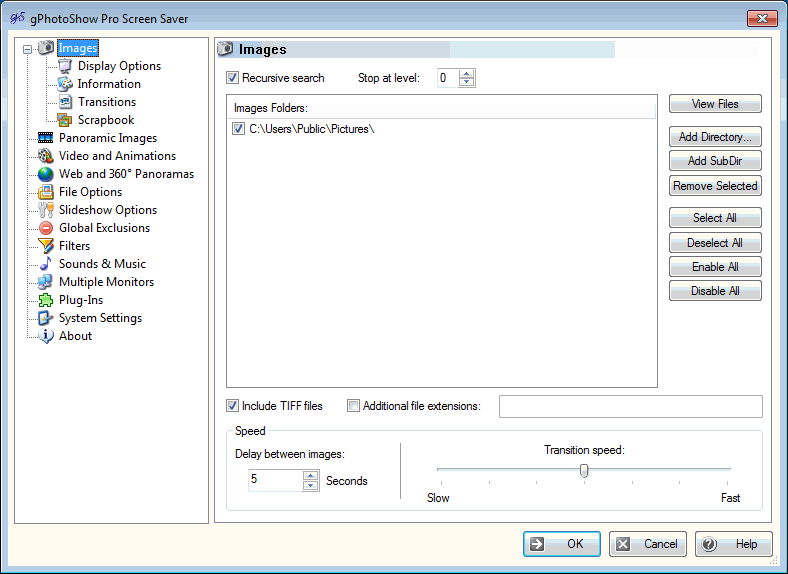Click the Stop at level value field
Viewport: 788px width, 574px height.
[448, 78]
